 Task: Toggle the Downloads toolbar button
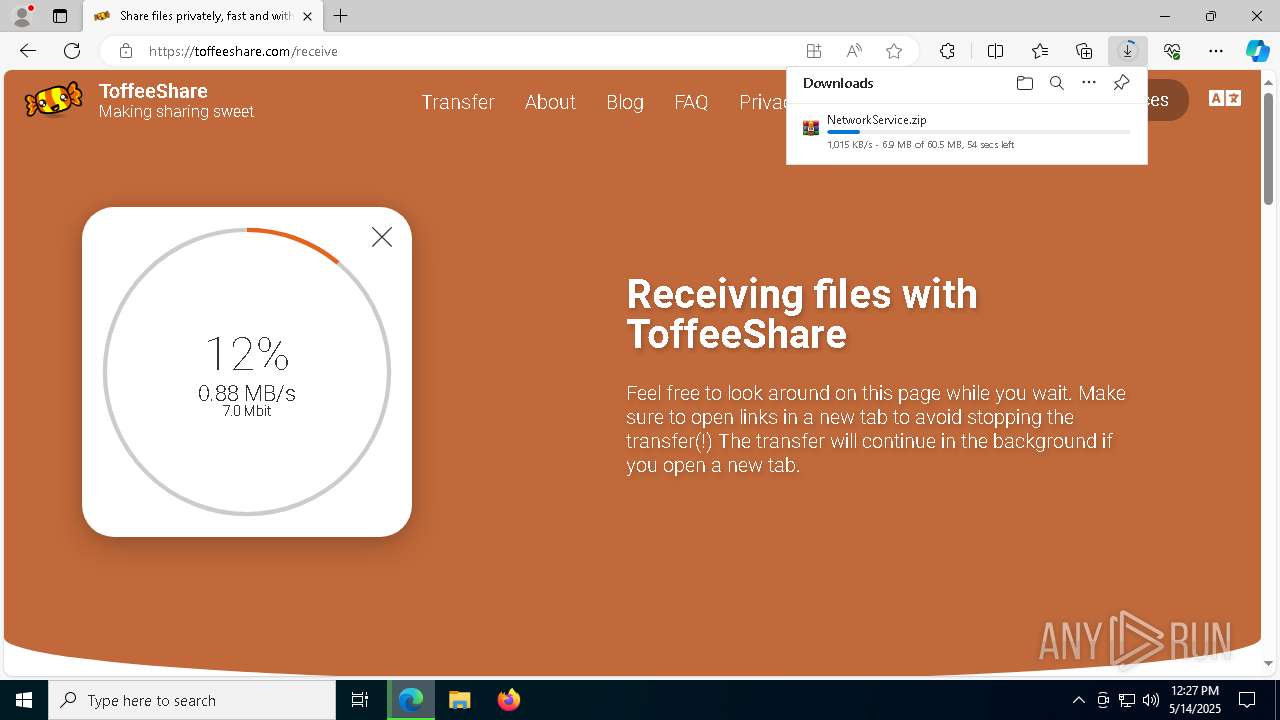pyautogui.click(x=1128, y=51)
